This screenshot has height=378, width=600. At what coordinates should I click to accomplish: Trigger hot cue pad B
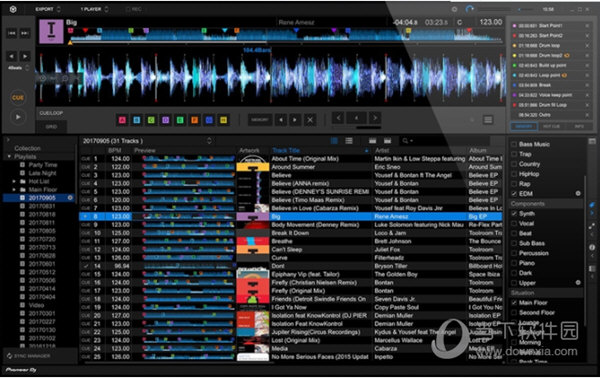pyautogui.click(x=137, y=120)
